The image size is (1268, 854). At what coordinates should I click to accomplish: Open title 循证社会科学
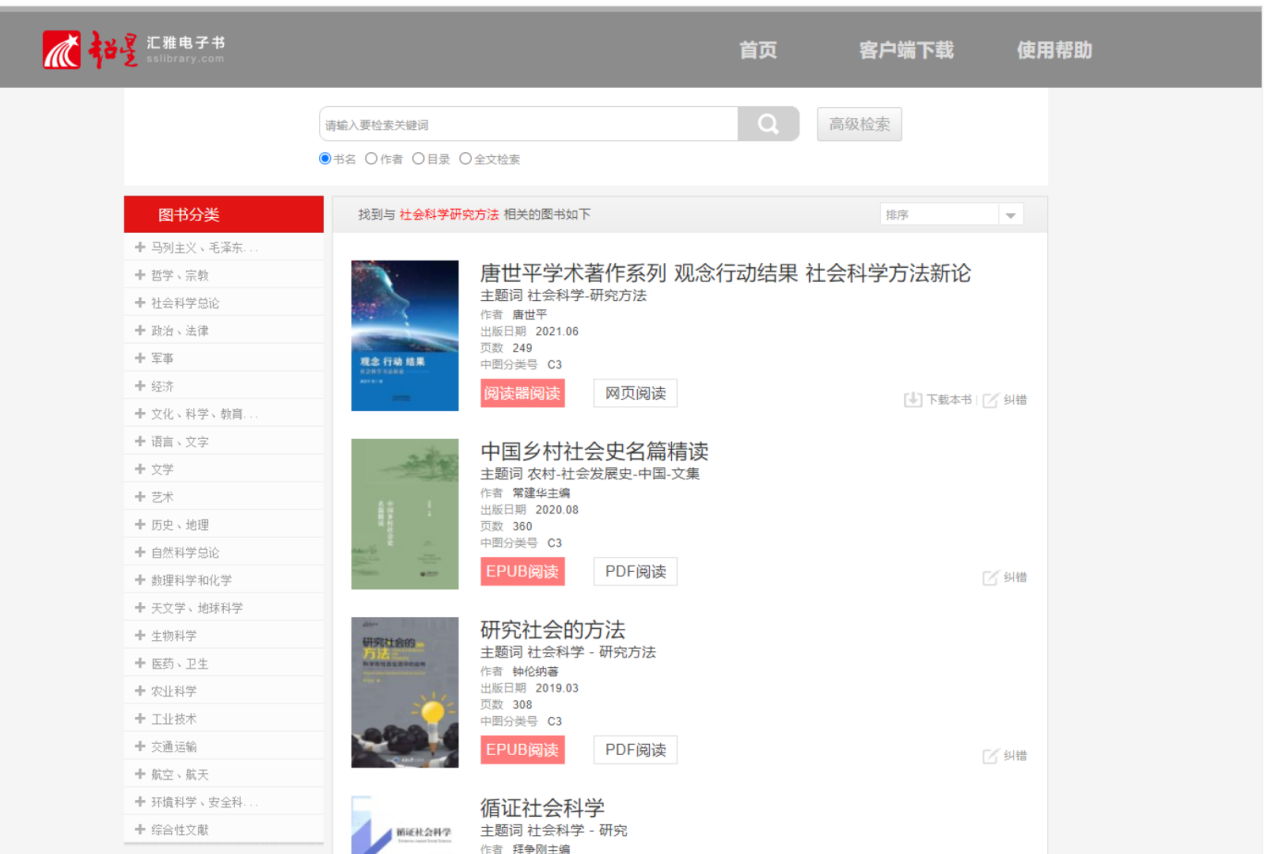point(542,808)
